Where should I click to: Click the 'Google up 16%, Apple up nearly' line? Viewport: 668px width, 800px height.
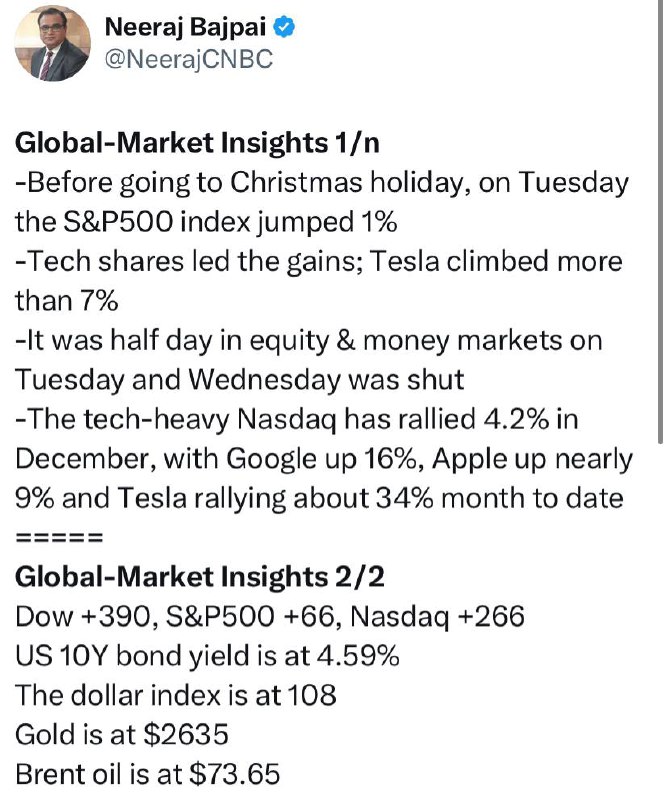pos(324,460)
